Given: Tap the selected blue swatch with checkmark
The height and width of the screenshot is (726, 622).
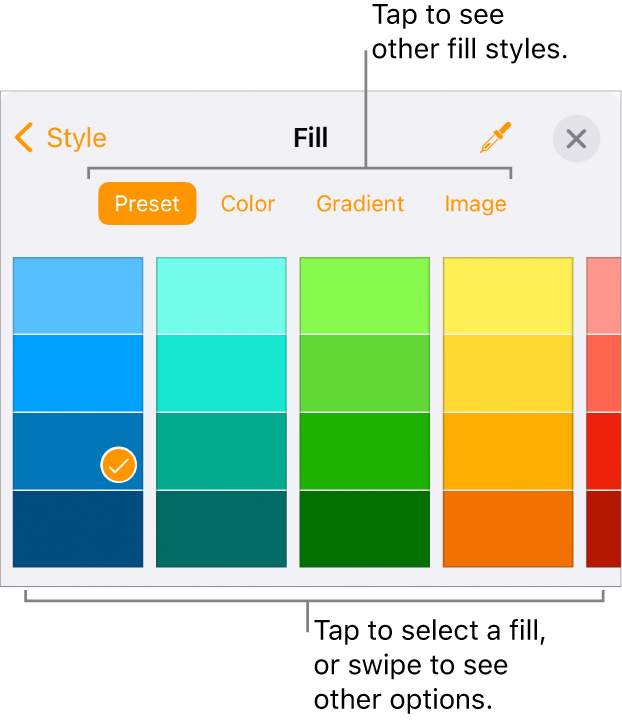Looking at the screenshot, I should point(78,451).
